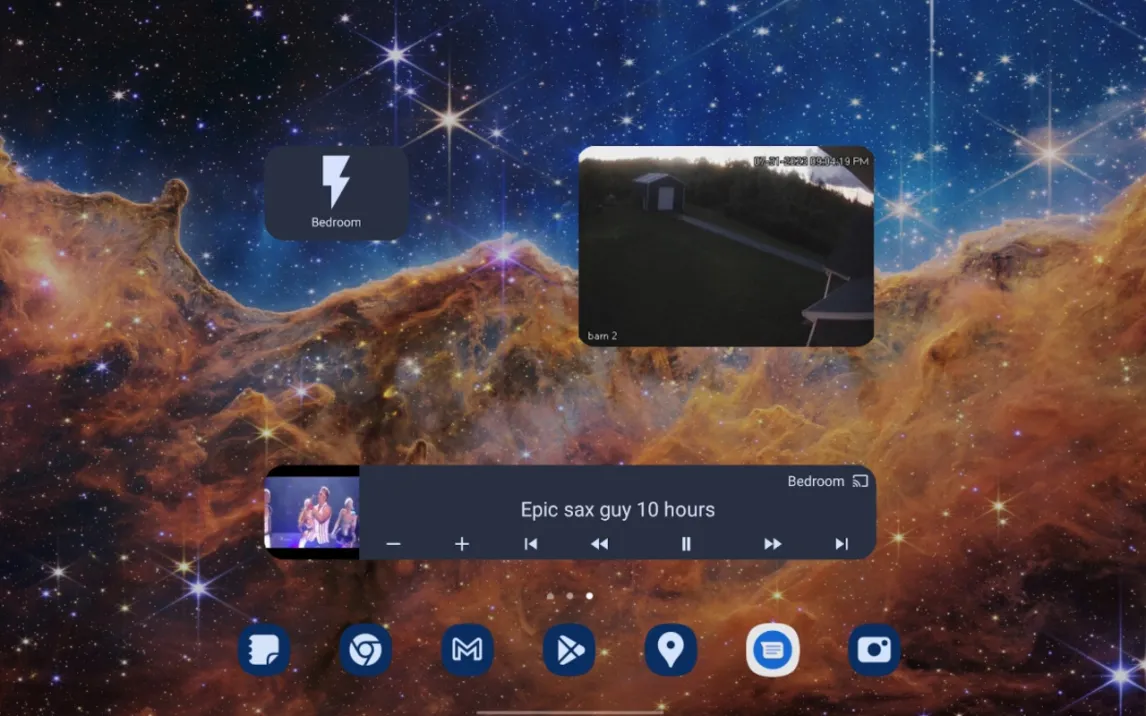Skip to the next track
The height and width of the screenshot is (716, 1146).
pos(841,544)
